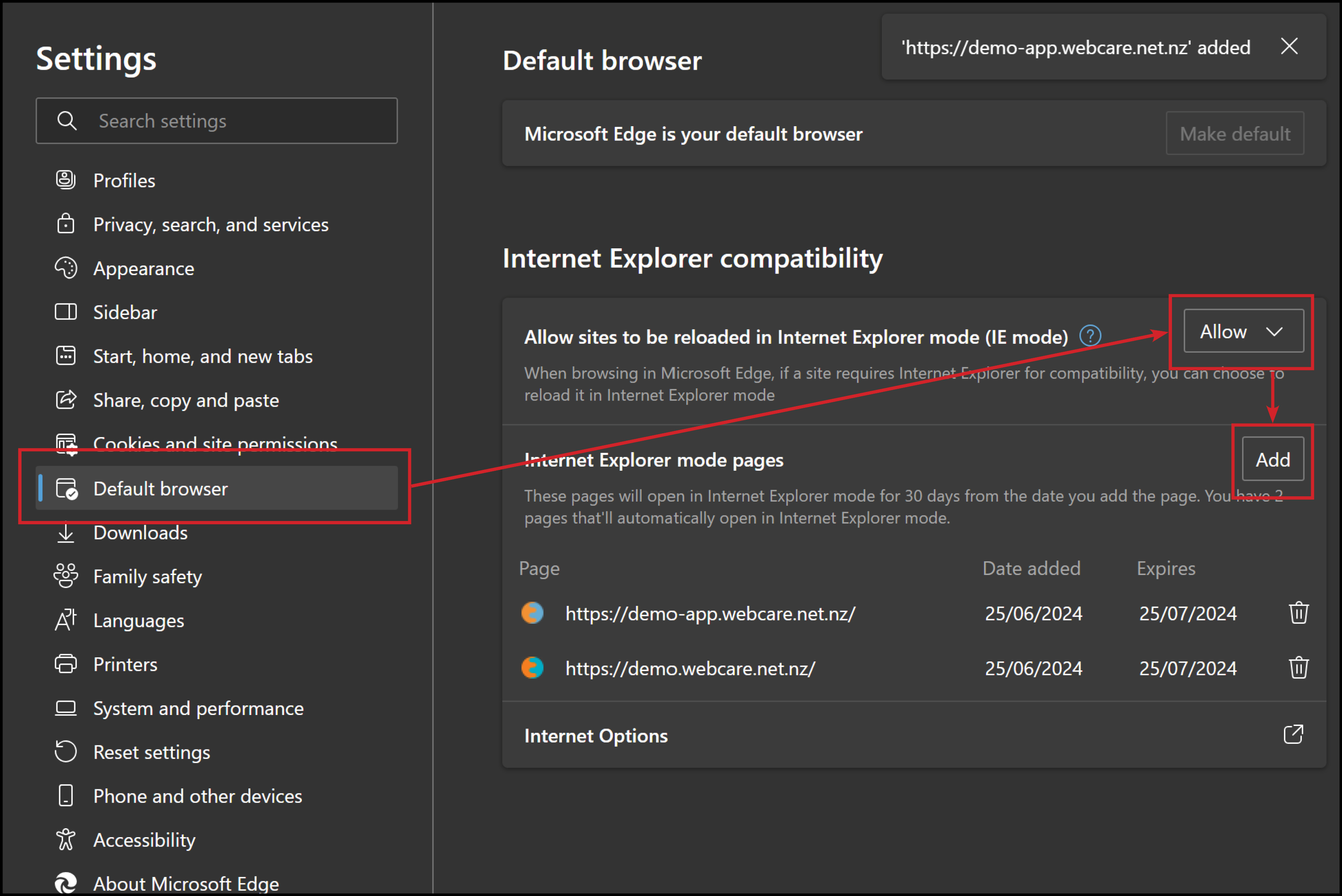This screenshot has width=1342, height=896.
Task: Go to Start, home, and new tabs
Action: pyautogui.click(x=217, y=357)
